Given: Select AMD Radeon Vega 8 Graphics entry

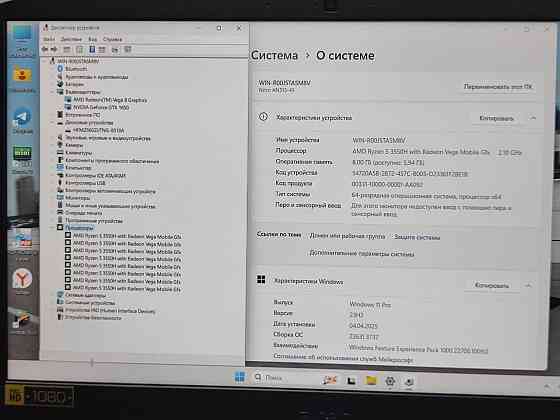Looking at the screenshot, I should click(x=110, y=100).
